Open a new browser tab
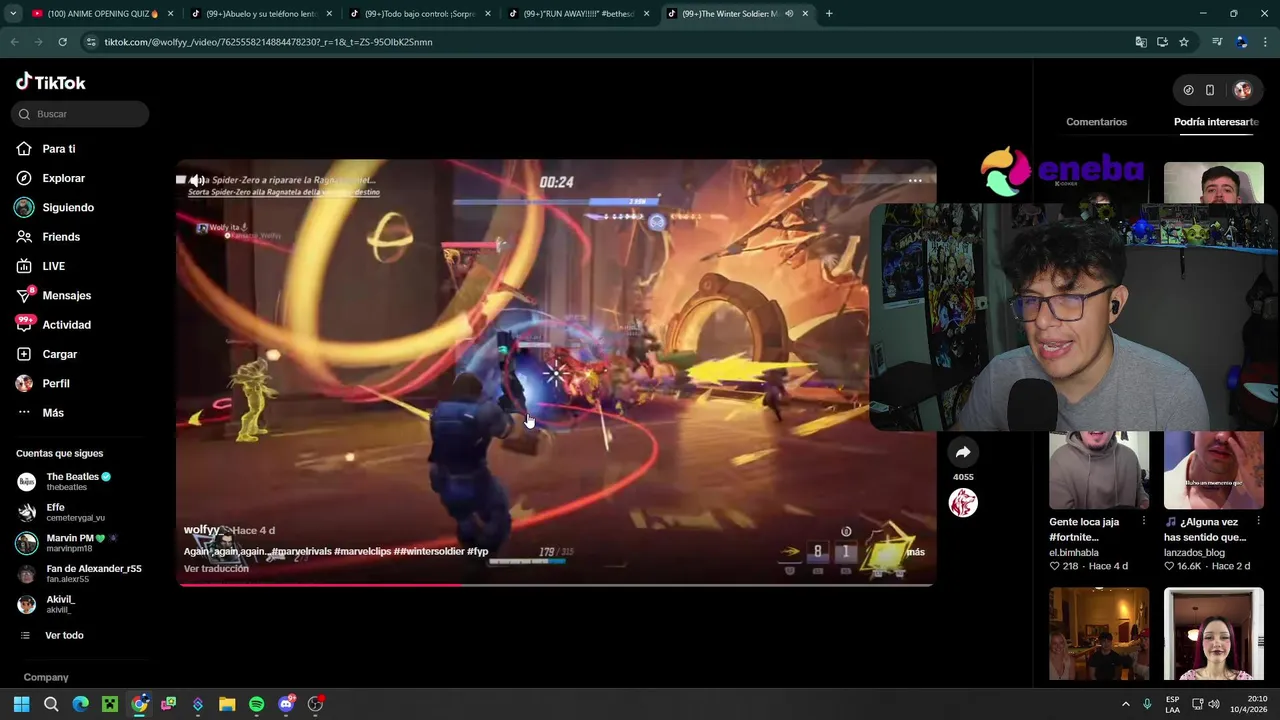The height and width of the screenshot is (720, 1280). point(829,14)
